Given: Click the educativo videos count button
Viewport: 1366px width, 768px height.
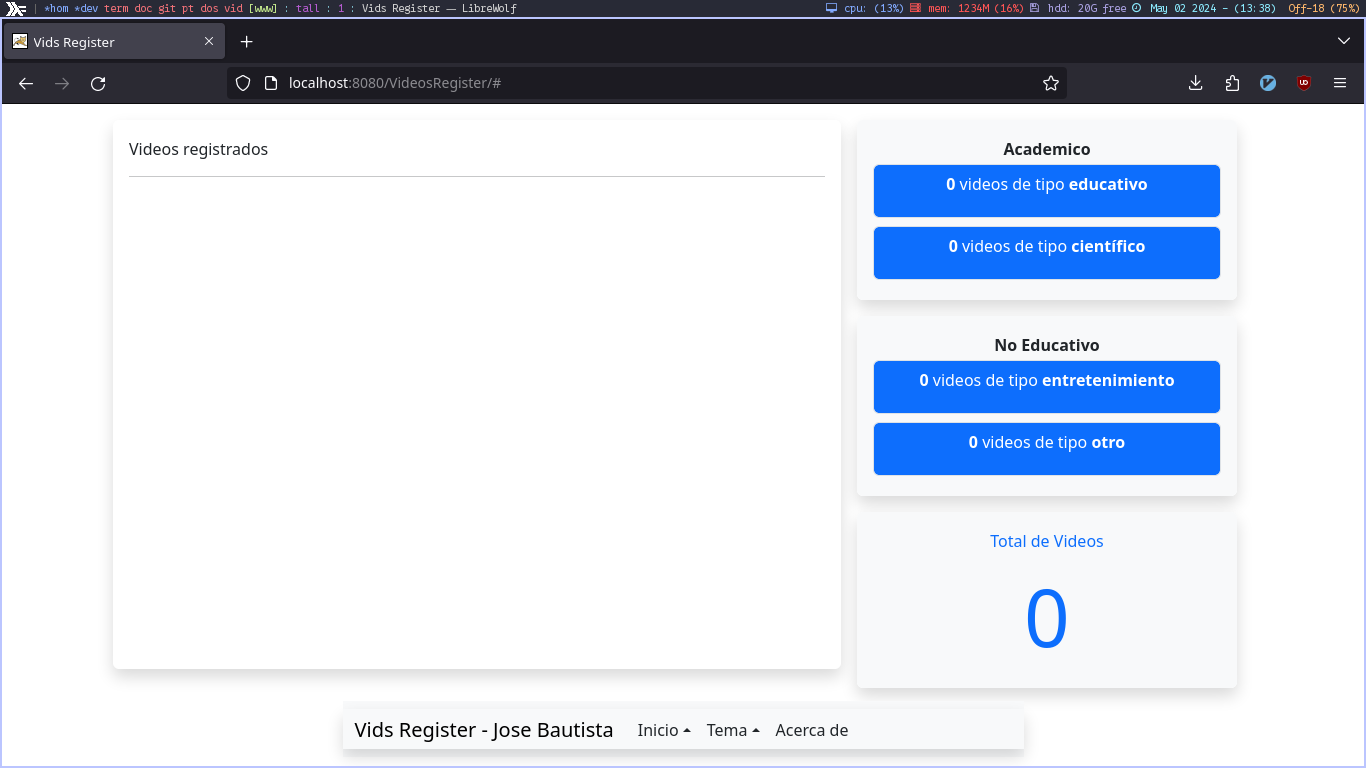Looking at the screenshot, I should [x=1046, y=191].
